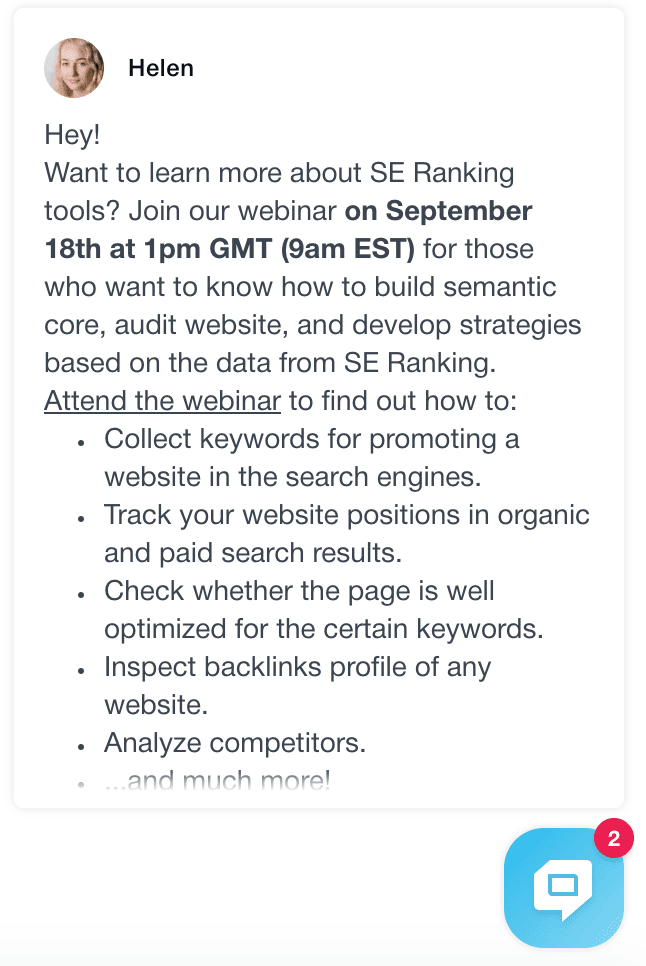Screen dimensions: 646x966
Task: Select the Track your website positions bullet
Action: pyautogui.click(x=347, y=534)
